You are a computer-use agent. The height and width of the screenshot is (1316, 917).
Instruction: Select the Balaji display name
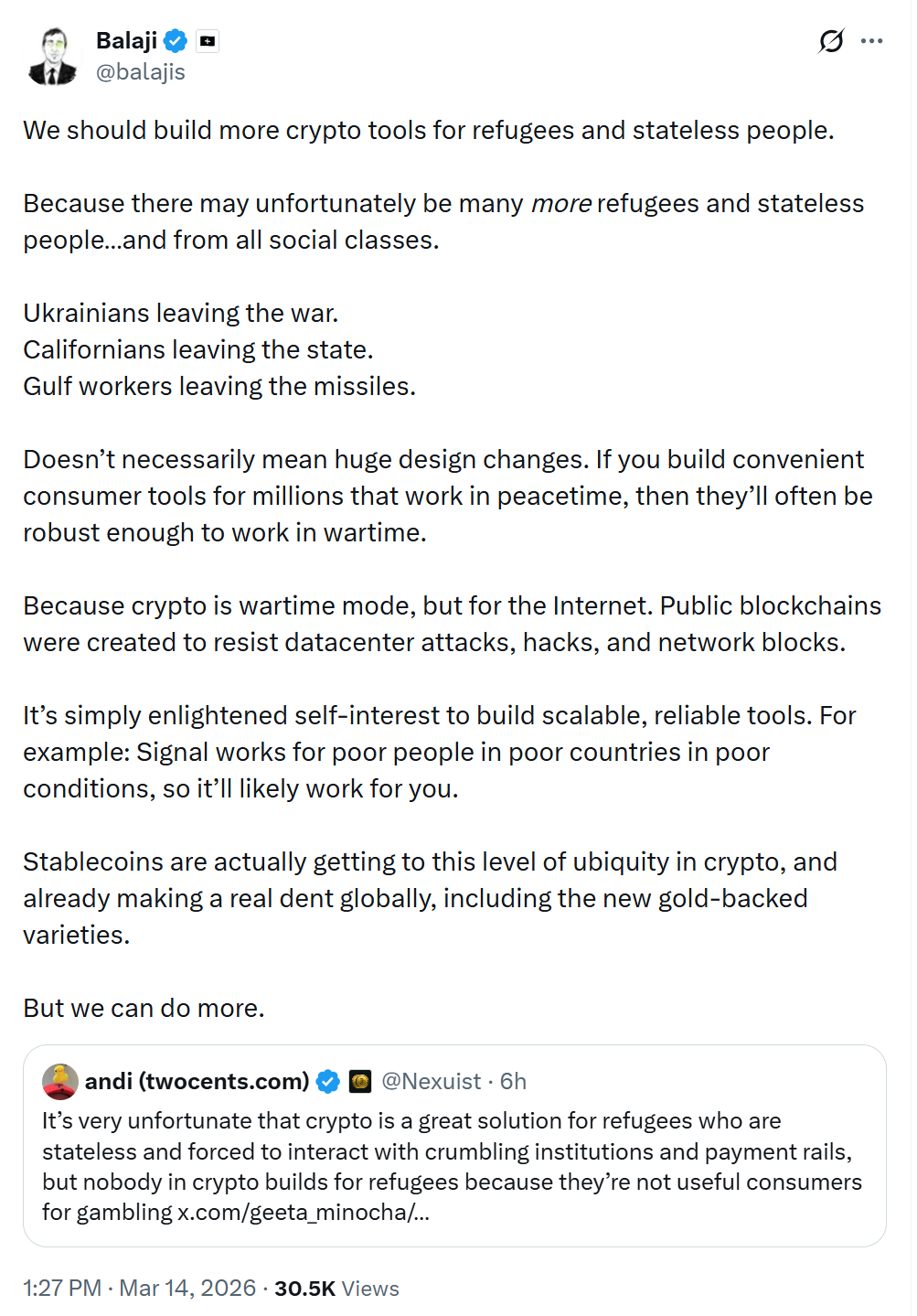point(127,40)
